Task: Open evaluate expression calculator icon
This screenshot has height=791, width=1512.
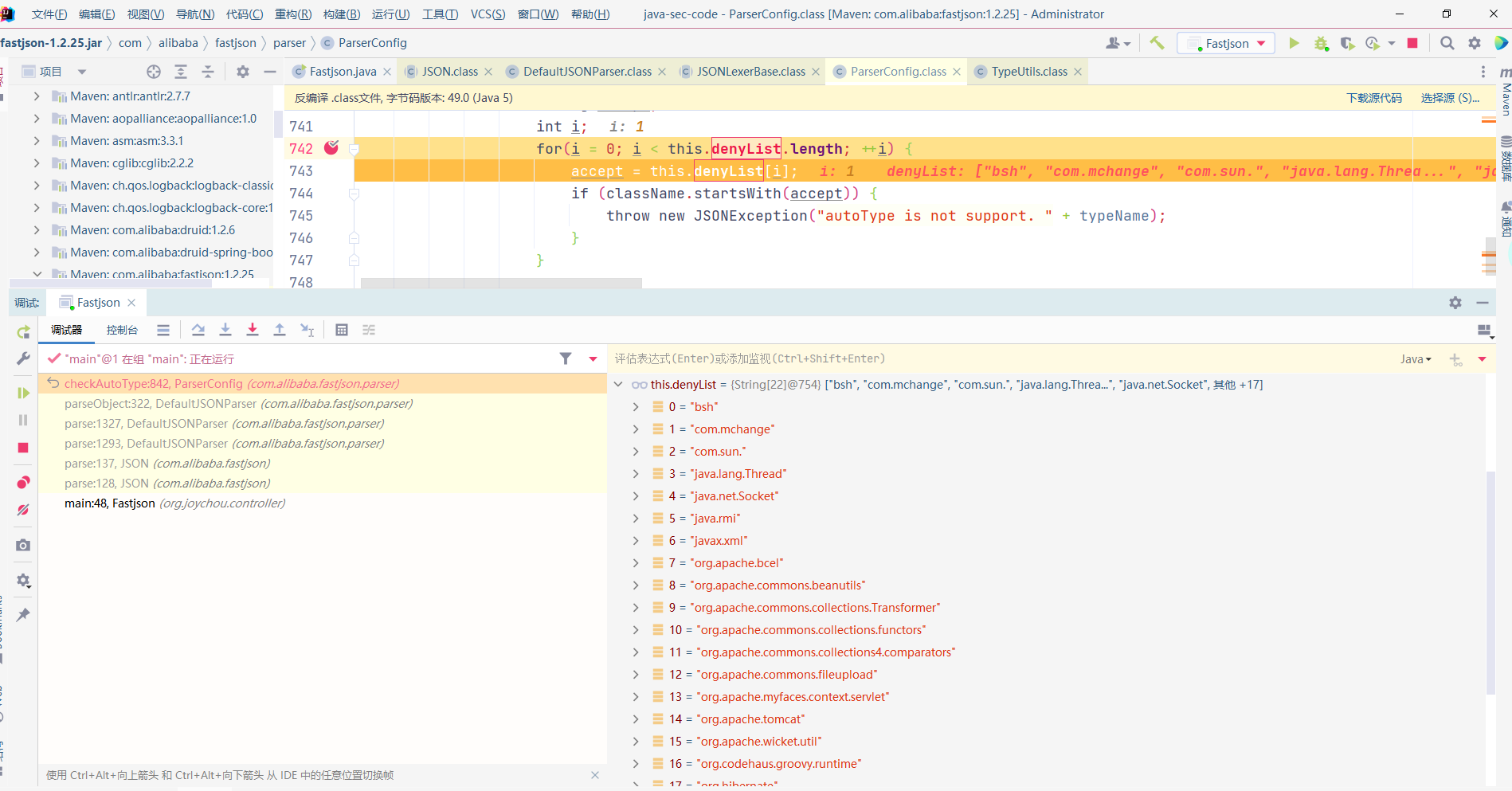Action: tap(342, 330)
